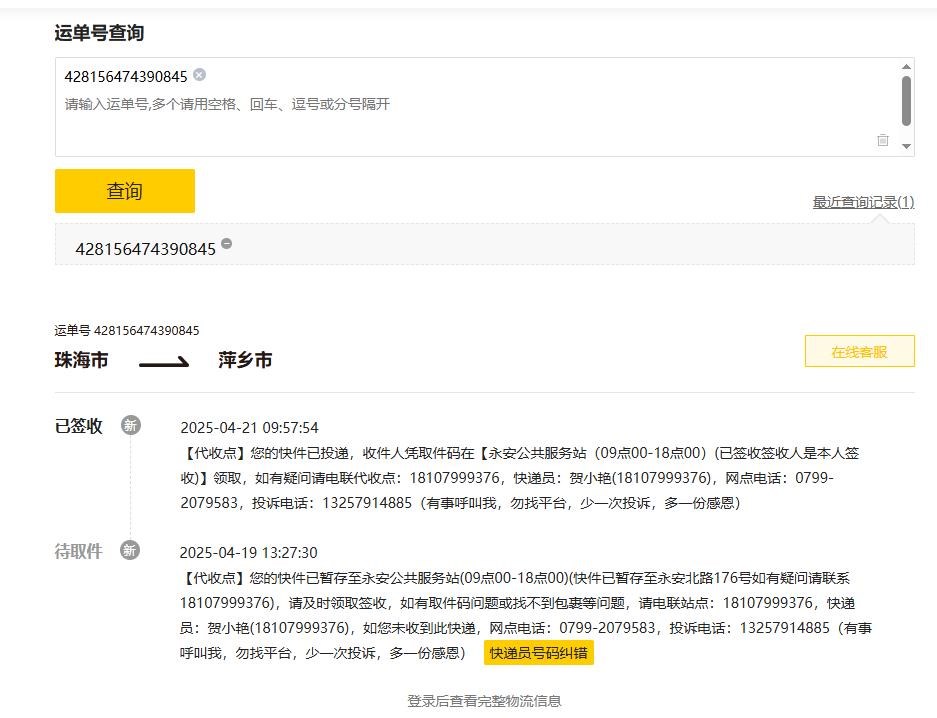Click the 新 badge beside 待取件
The height and width of the screenshot is (718, 937).
[x=130, y=550]
